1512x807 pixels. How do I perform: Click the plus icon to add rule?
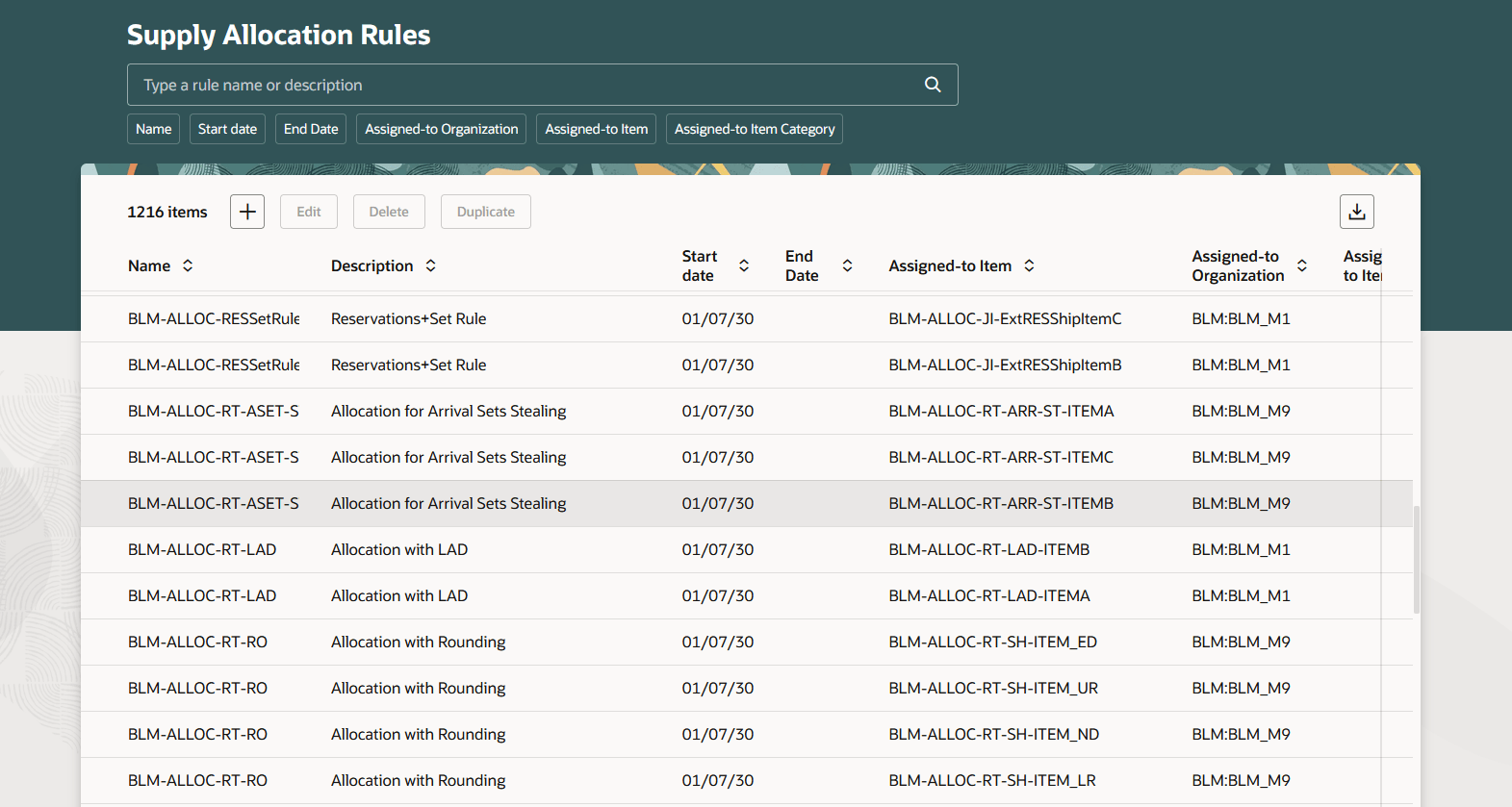(x=247, y=212)
